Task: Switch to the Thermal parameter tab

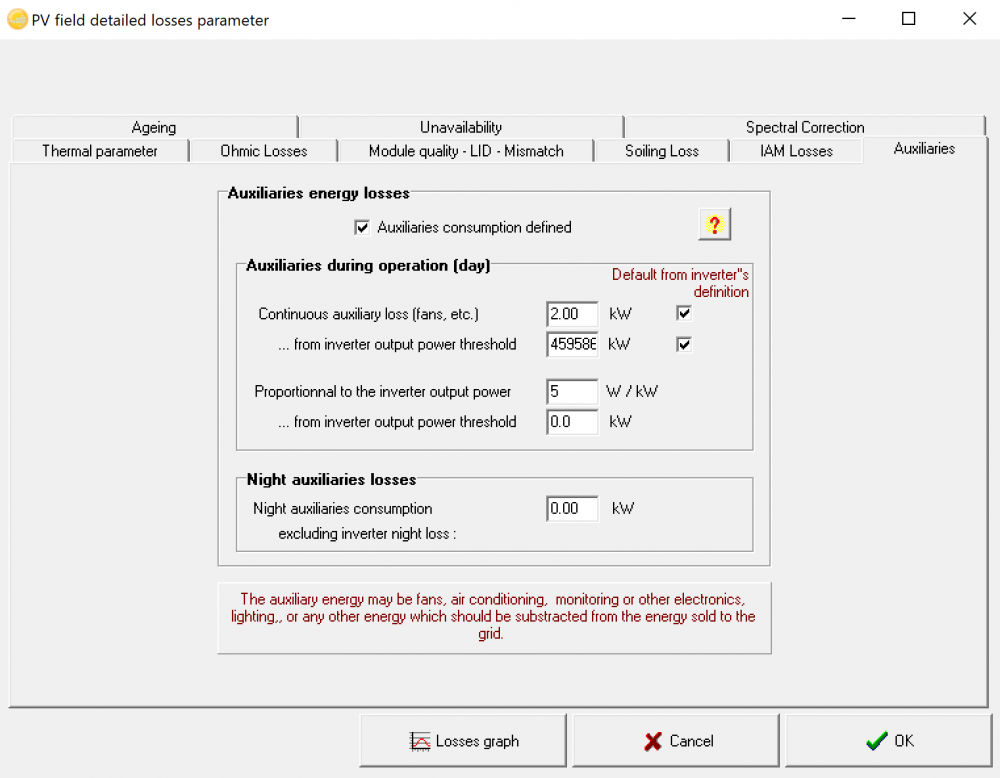Action: pyautogui.click(x=98, y=151)
